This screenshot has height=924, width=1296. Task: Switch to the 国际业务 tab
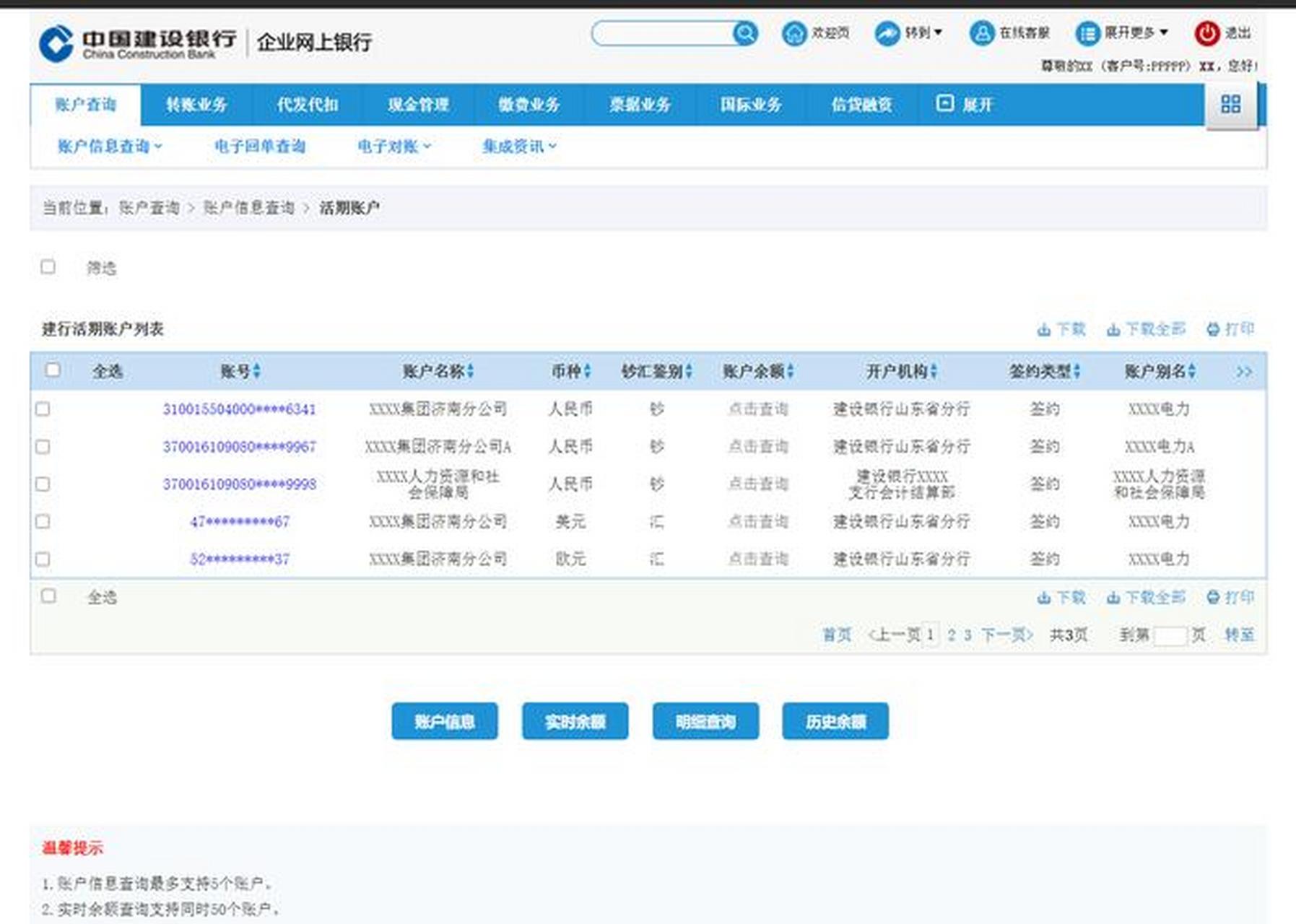tap(751, 105)
